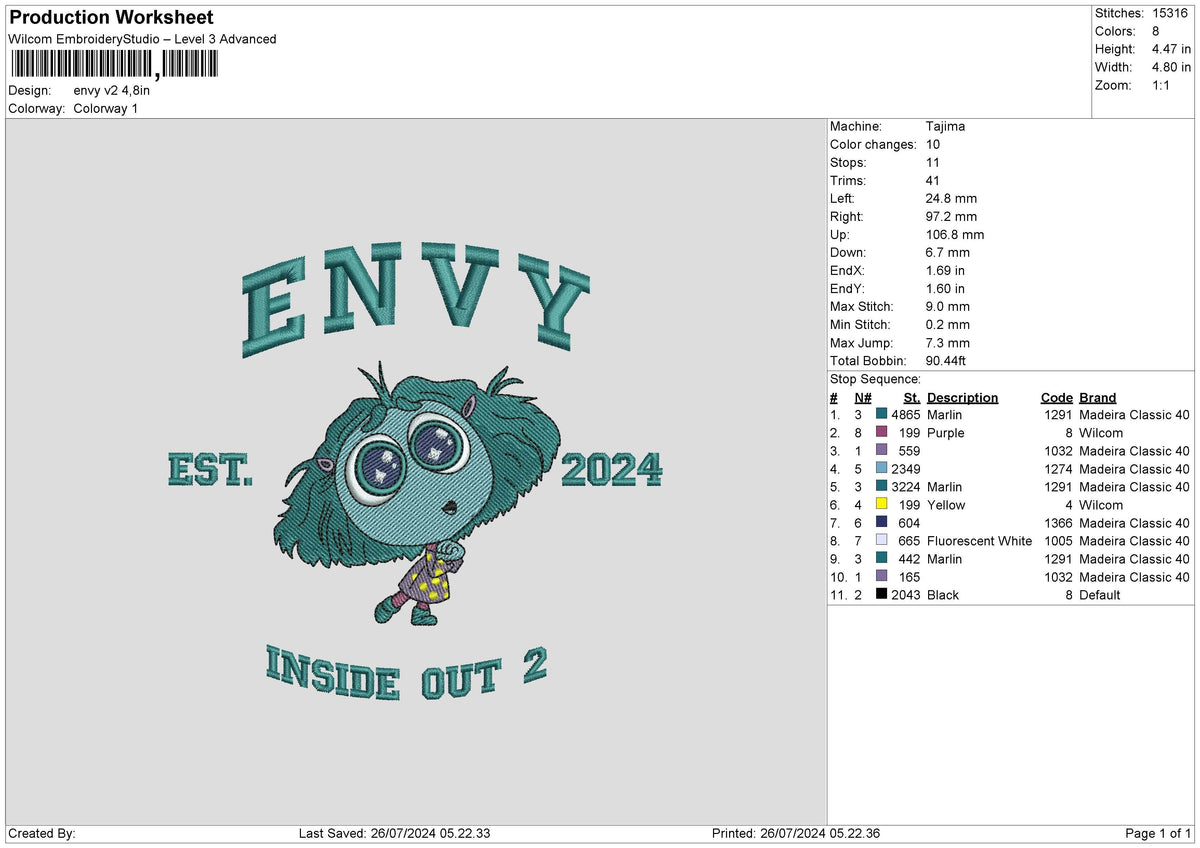Click the Marlin swatch for stop 1
Viewport: 1200px width, 848px height.
881,415
